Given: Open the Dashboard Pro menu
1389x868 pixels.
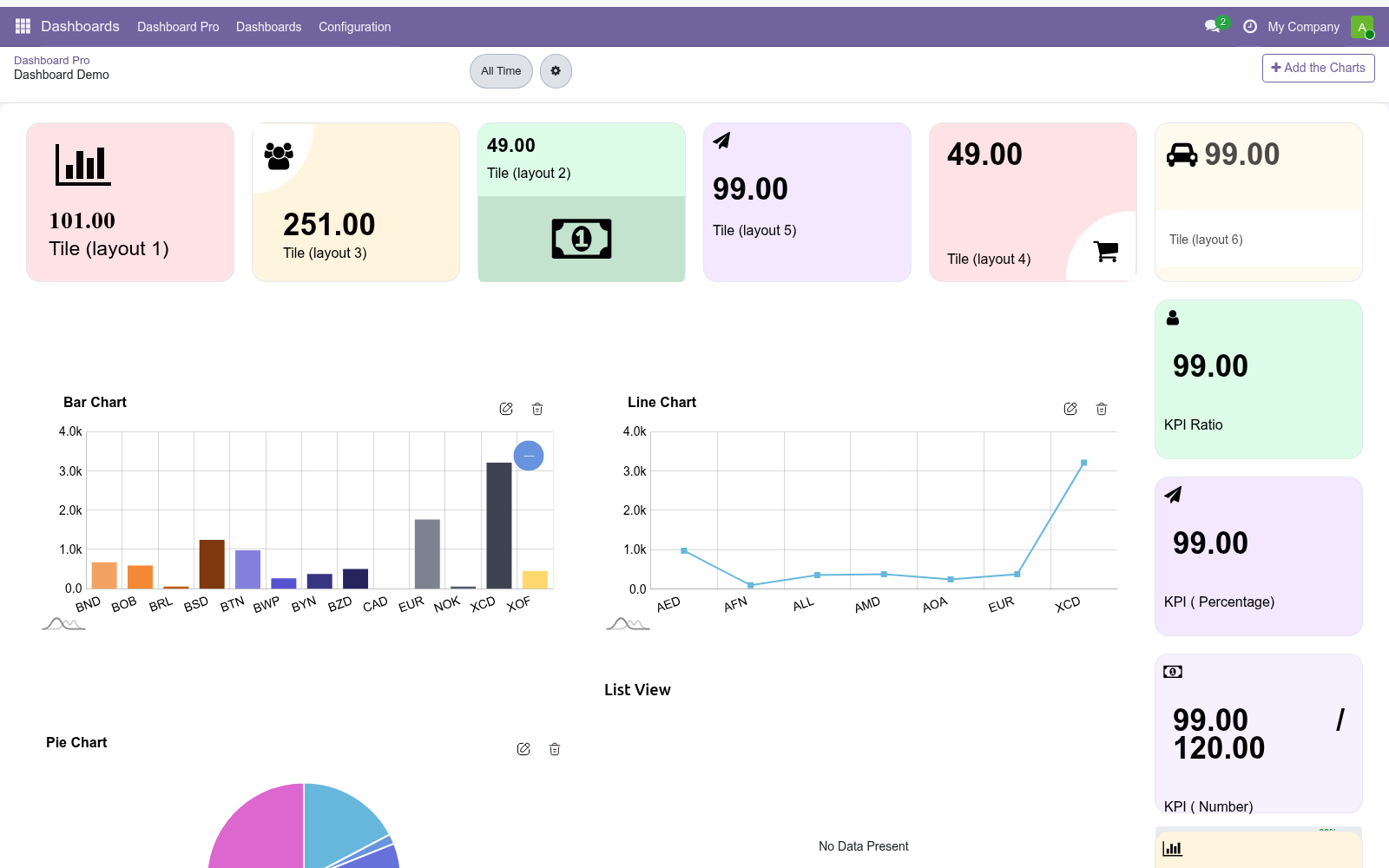Looking at the screenshot, I should (178, 27).
